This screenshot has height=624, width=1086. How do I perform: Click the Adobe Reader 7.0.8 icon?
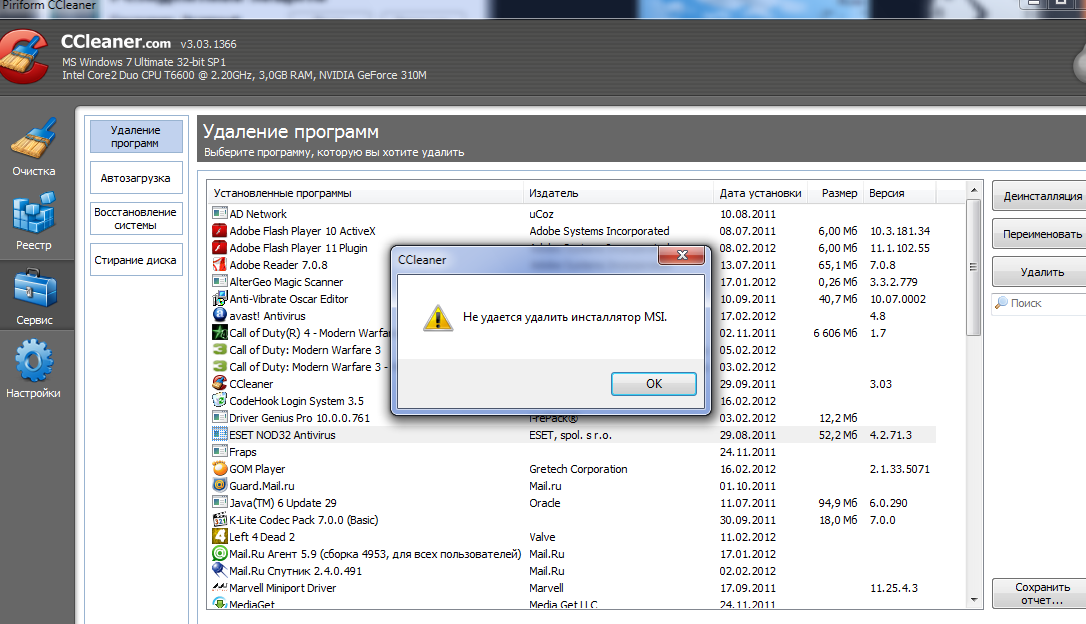[220, 265]
